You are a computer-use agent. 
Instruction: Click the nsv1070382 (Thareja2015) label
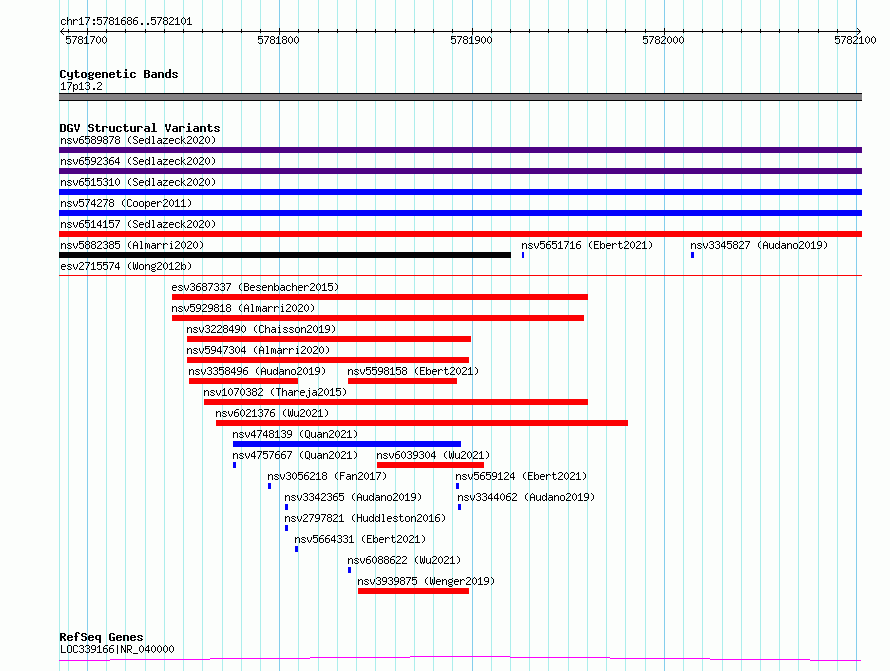275,392
